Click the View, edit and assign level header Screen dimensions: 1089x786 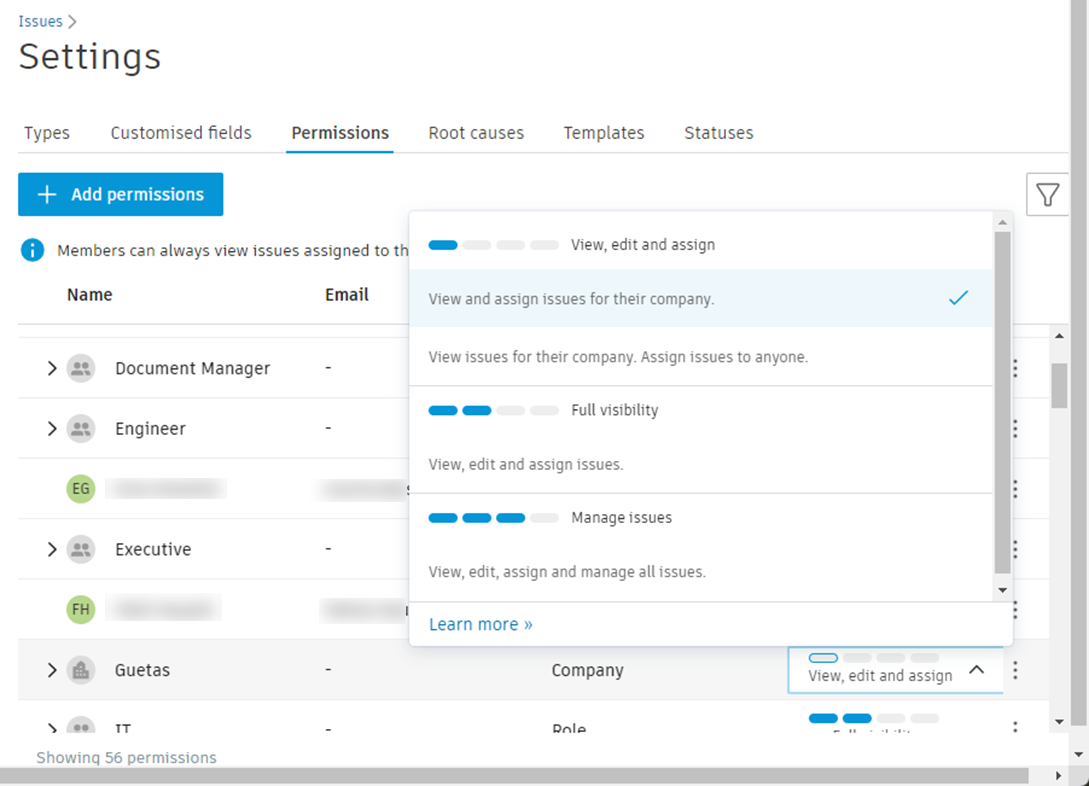[x=642, y=244]
